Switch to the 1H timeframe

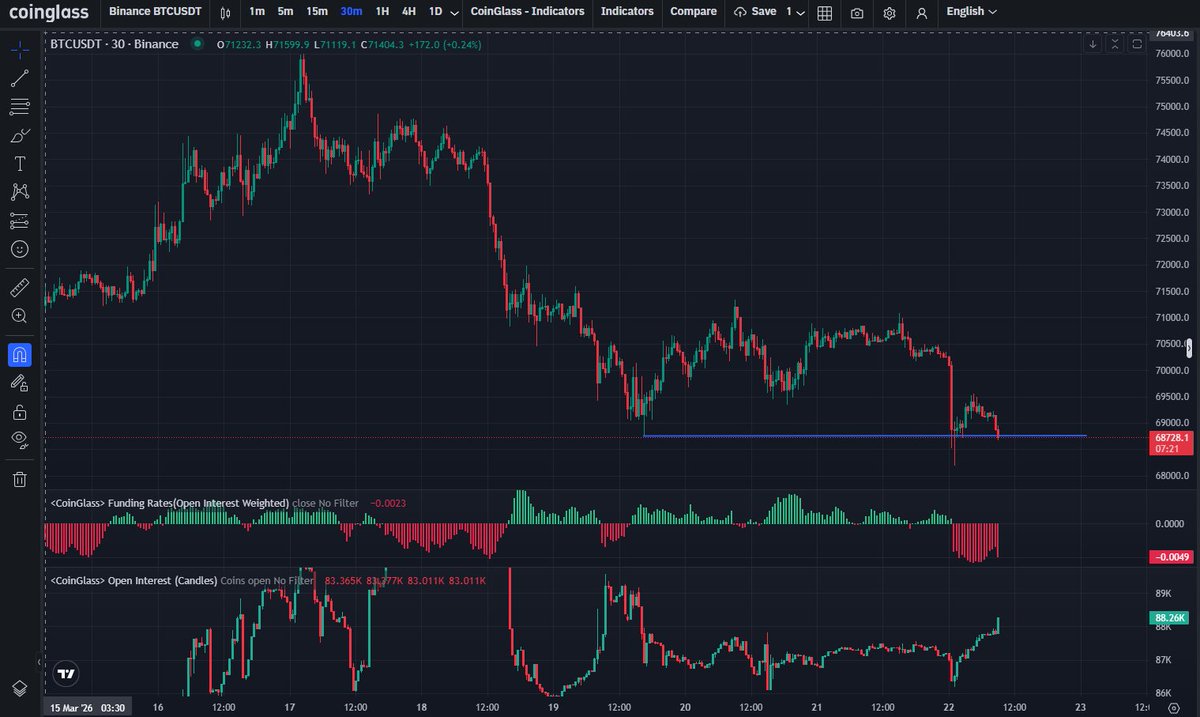[x=382, y=12]
